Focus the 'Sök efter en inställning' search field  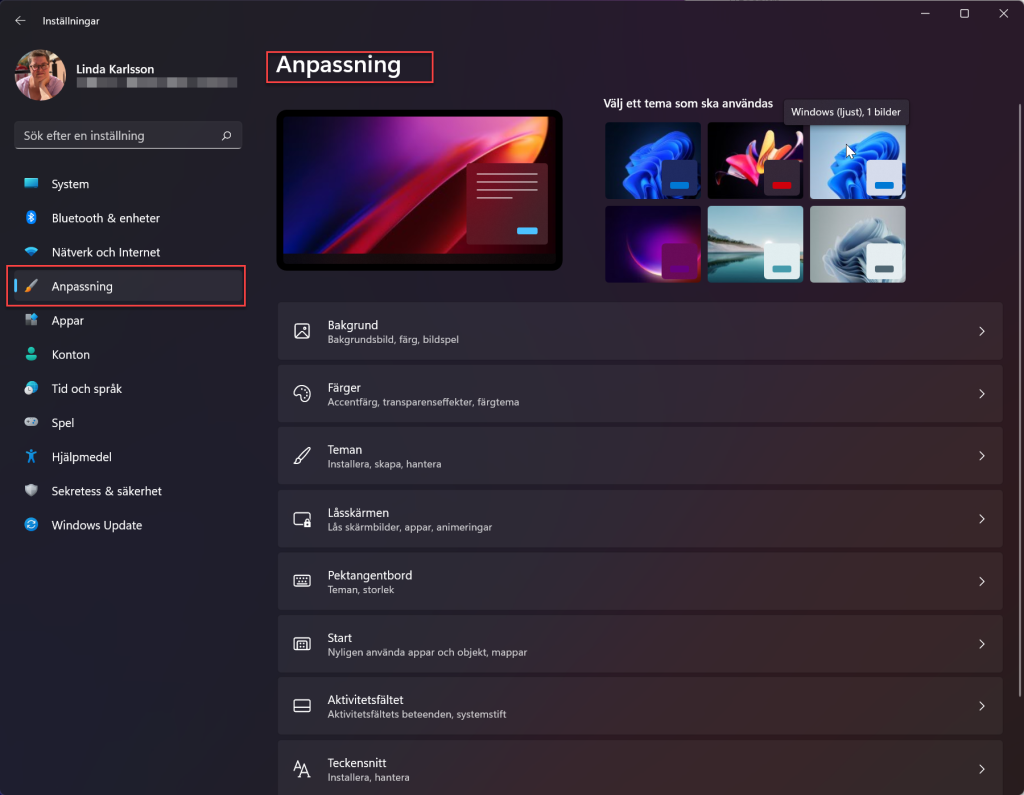tap(128, 136)
